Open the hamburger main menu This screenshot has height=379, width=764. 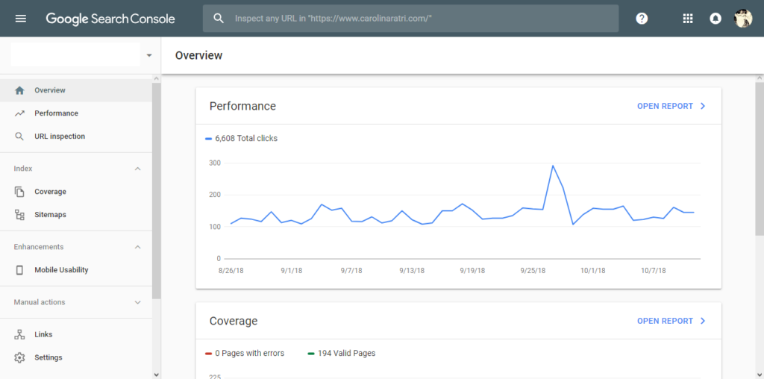[21, 19]
